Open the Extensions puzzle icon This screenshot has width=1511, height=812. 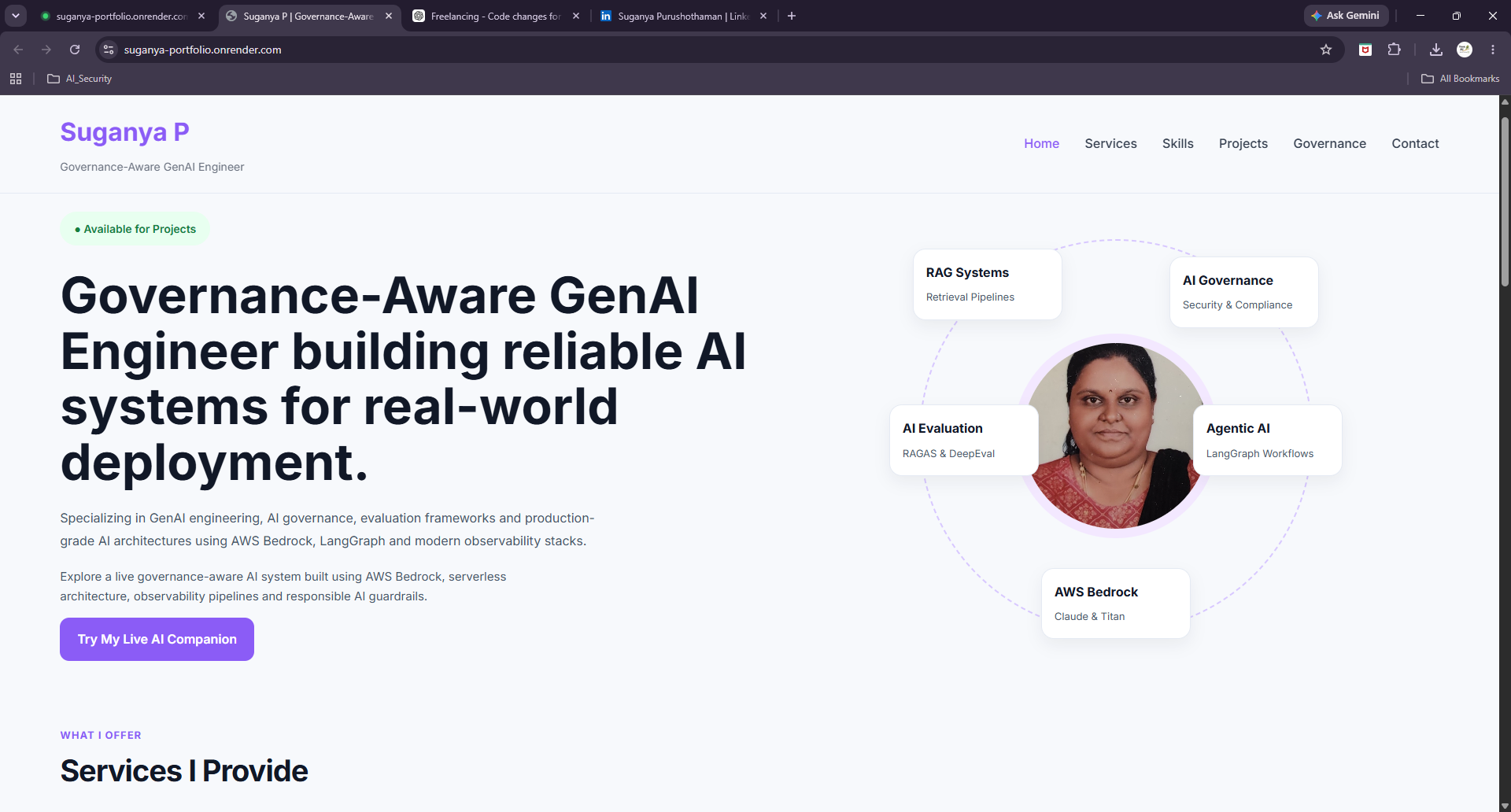tap(1394, 50)
